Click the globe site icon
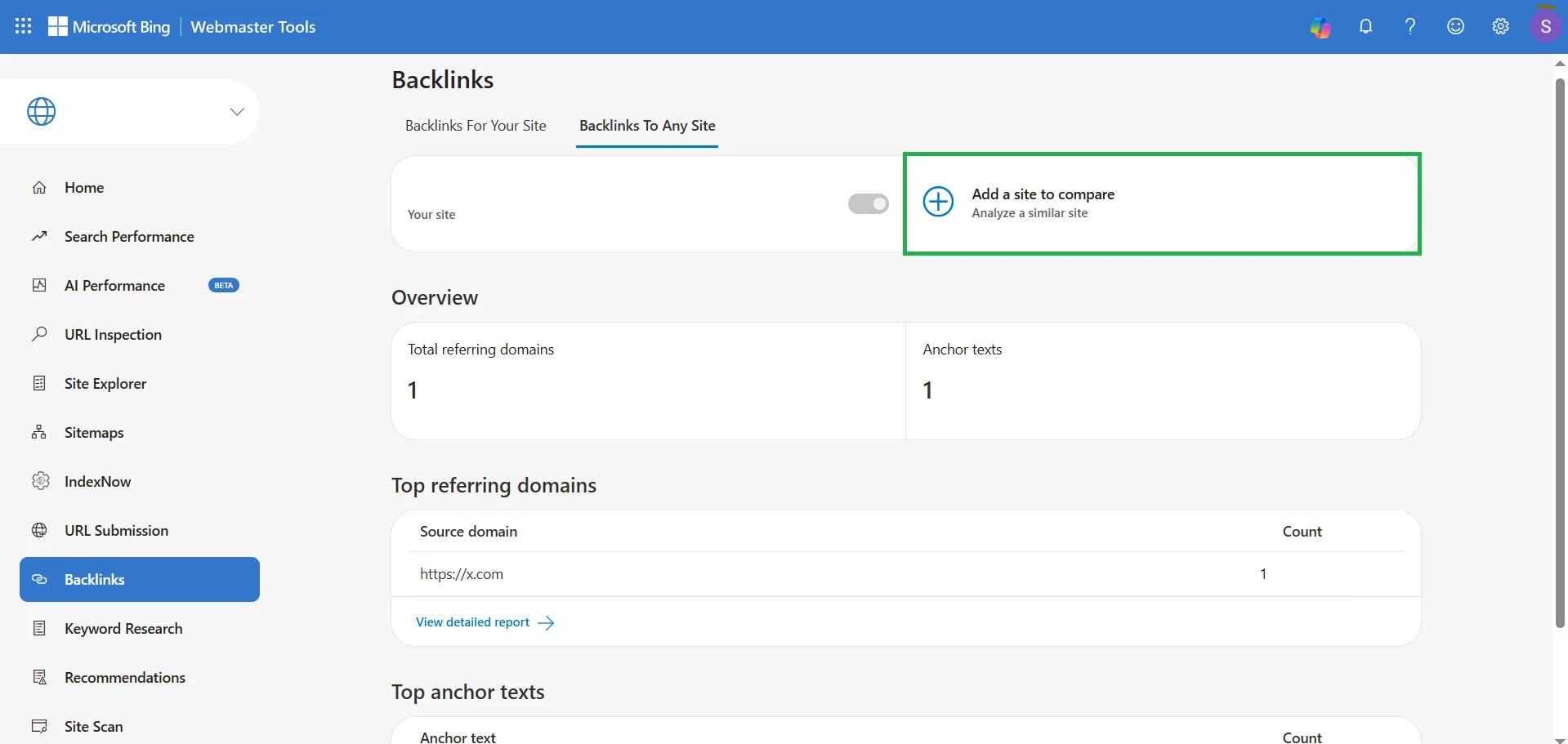This screenshot has width=1568, height=744. point(42,112)
